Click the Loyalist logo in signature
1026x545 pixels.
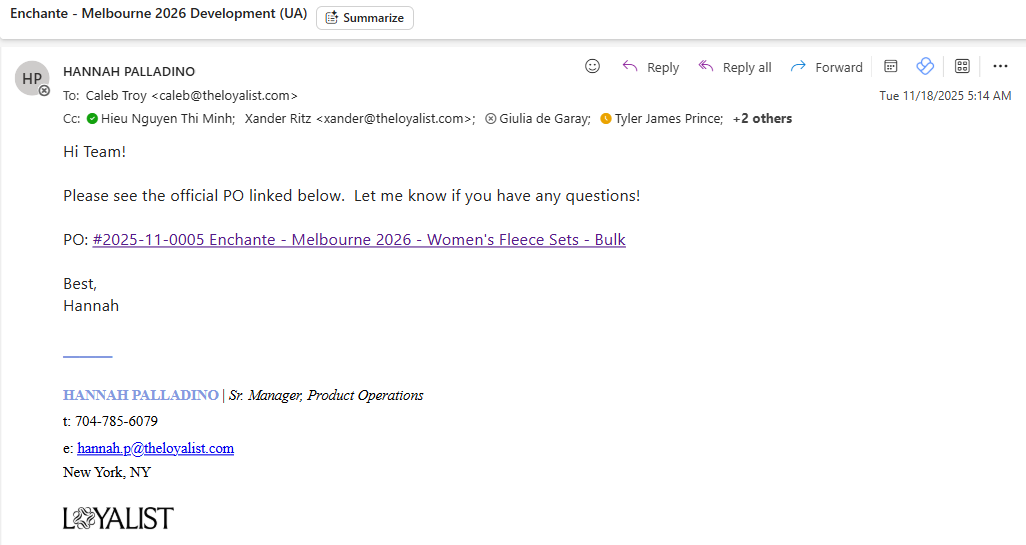click(x=118, y=518)
